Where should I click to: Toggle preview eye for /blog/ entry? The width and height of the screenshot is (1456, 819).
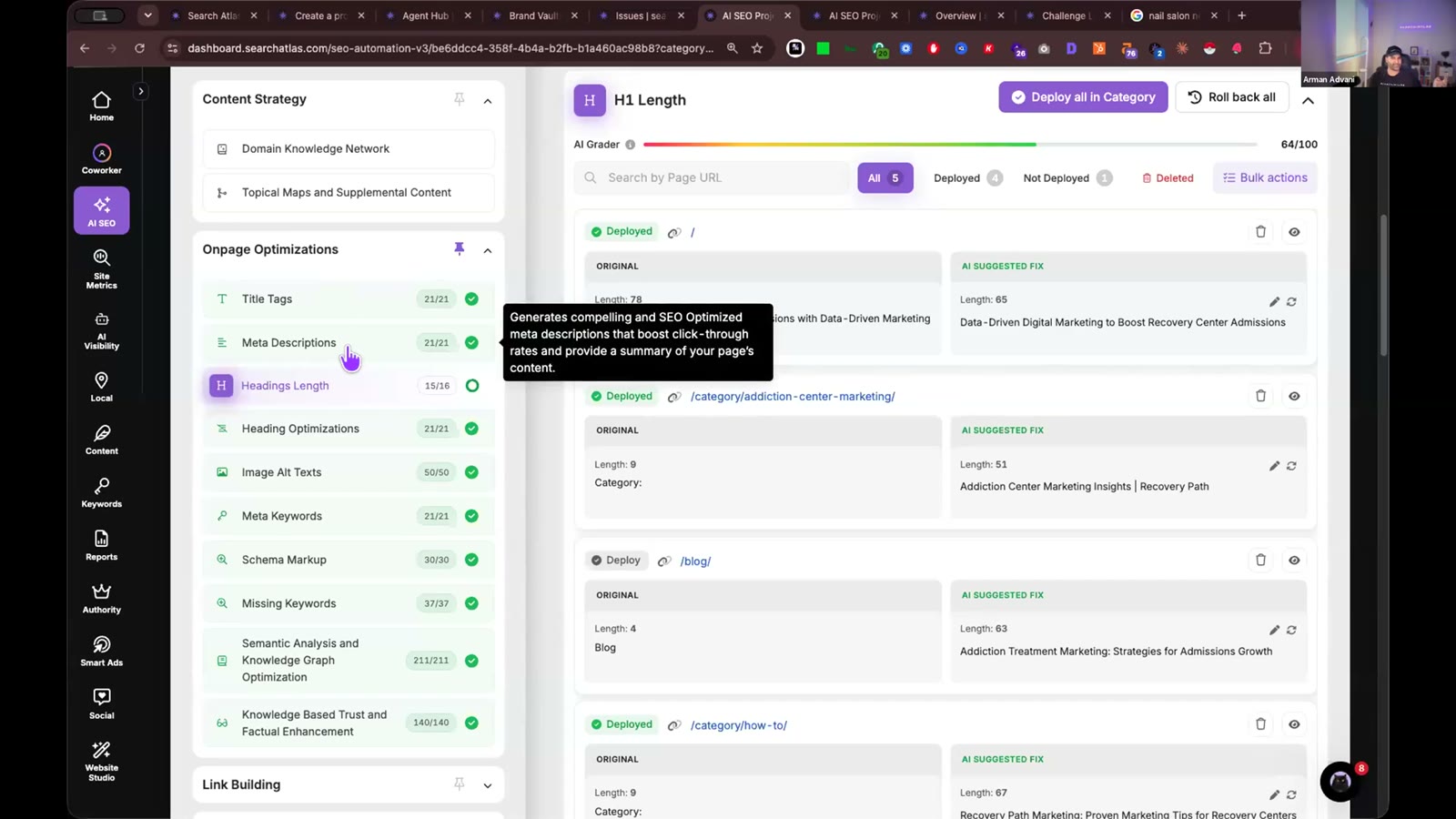click(1294, 561)
